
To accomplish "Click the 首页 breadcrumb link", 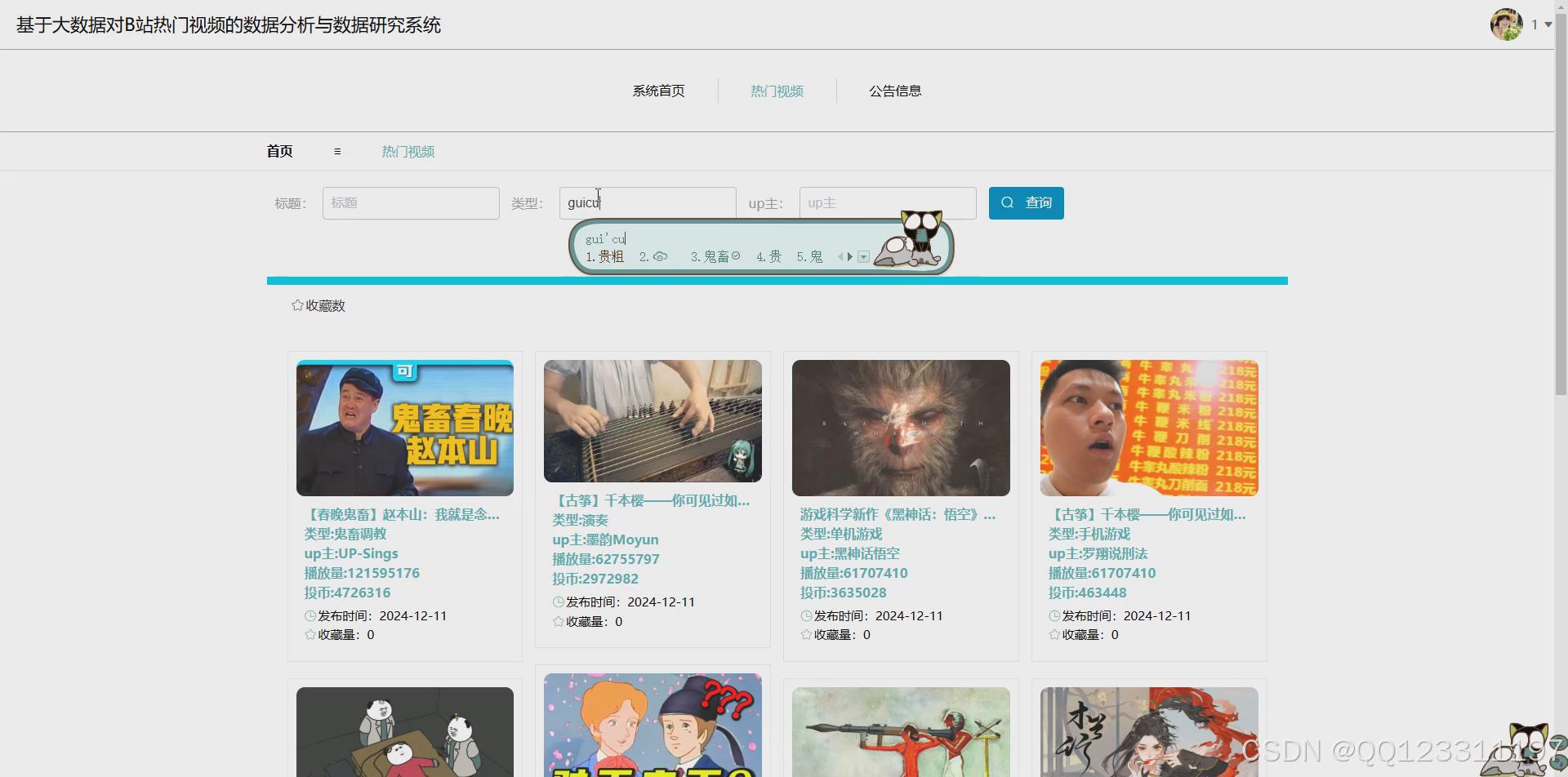I will (x=279, y=151).
